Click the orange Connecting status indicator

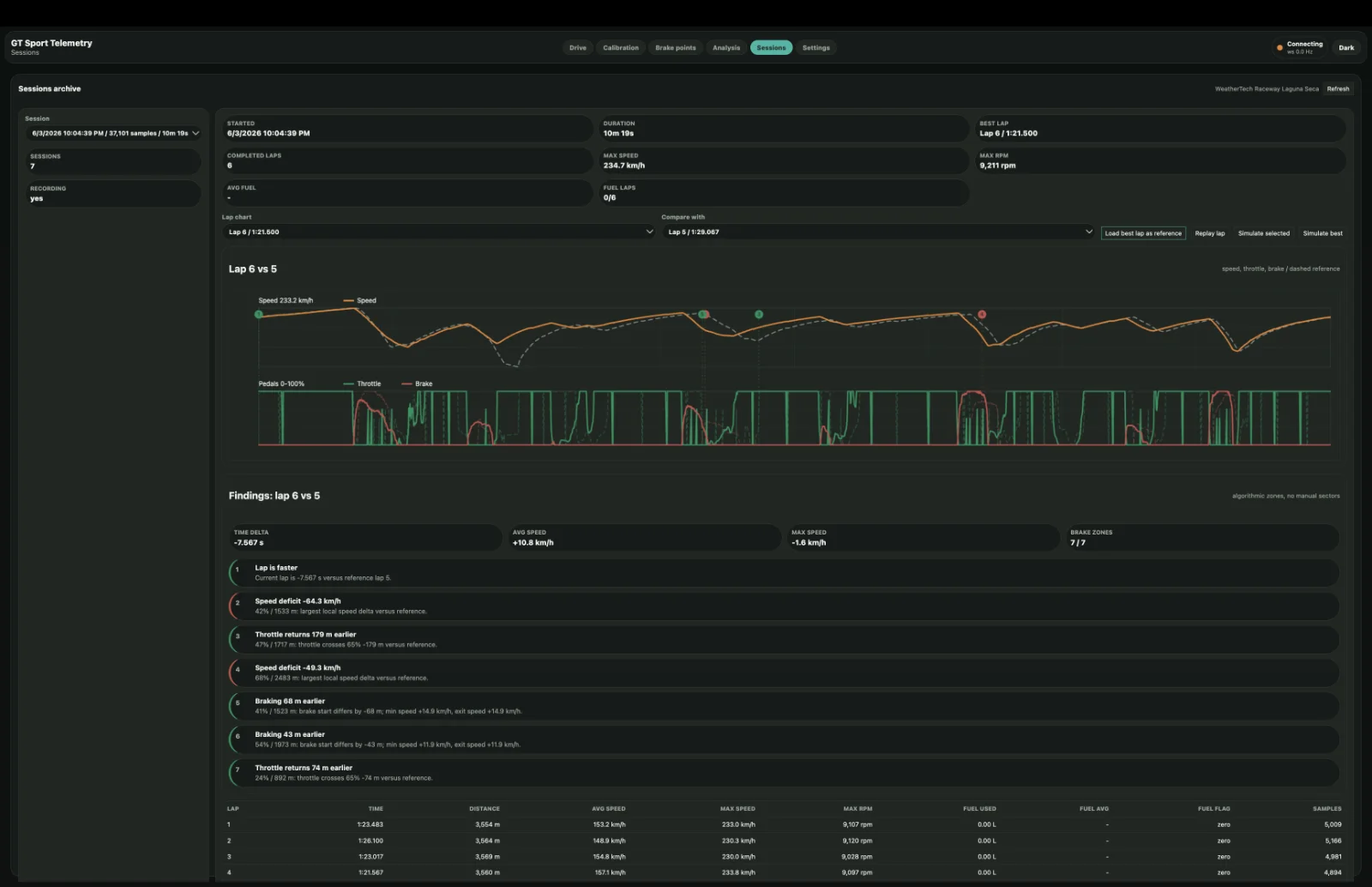pyautogui.click(x=1279, y=48)
